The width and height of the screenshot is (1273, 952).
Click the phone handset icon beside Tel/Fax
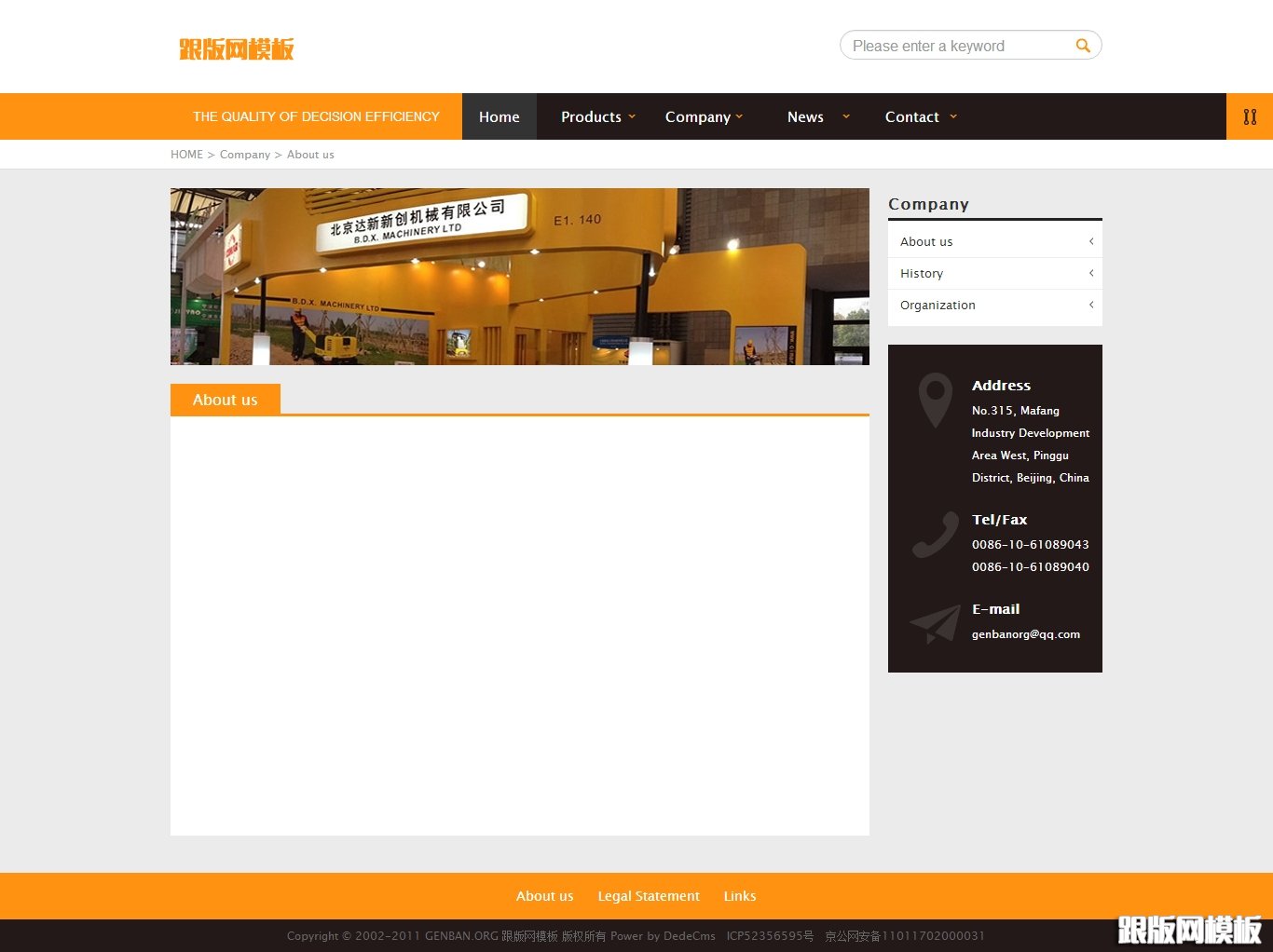pyautogui.click(x=935, y=535)
